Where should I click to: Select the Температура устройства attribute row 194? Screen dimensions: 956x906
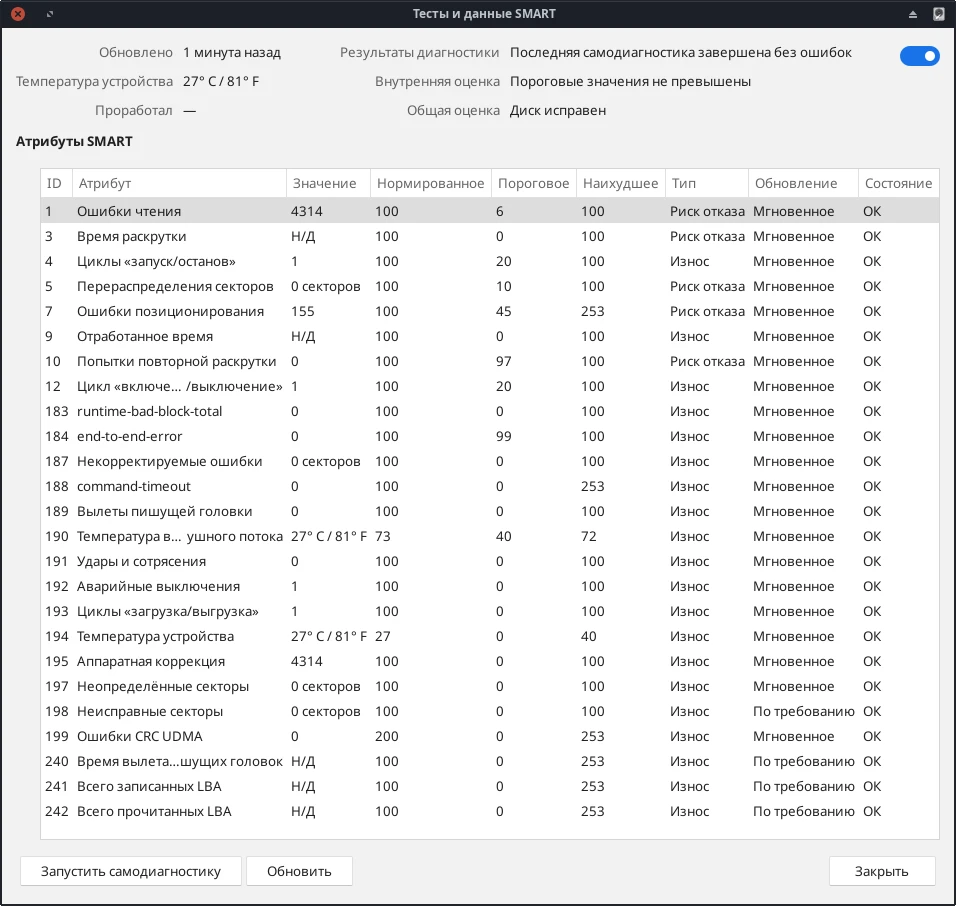(x=490, y=636)
